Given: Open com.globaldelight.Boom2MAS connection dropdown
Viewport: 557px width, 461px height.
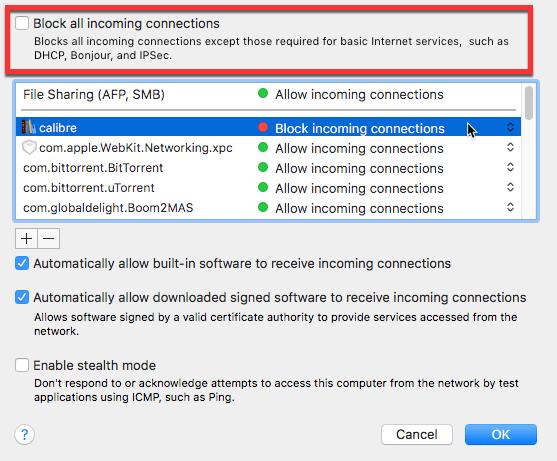Looking at the screenshot, I should [x=510, y=207].
